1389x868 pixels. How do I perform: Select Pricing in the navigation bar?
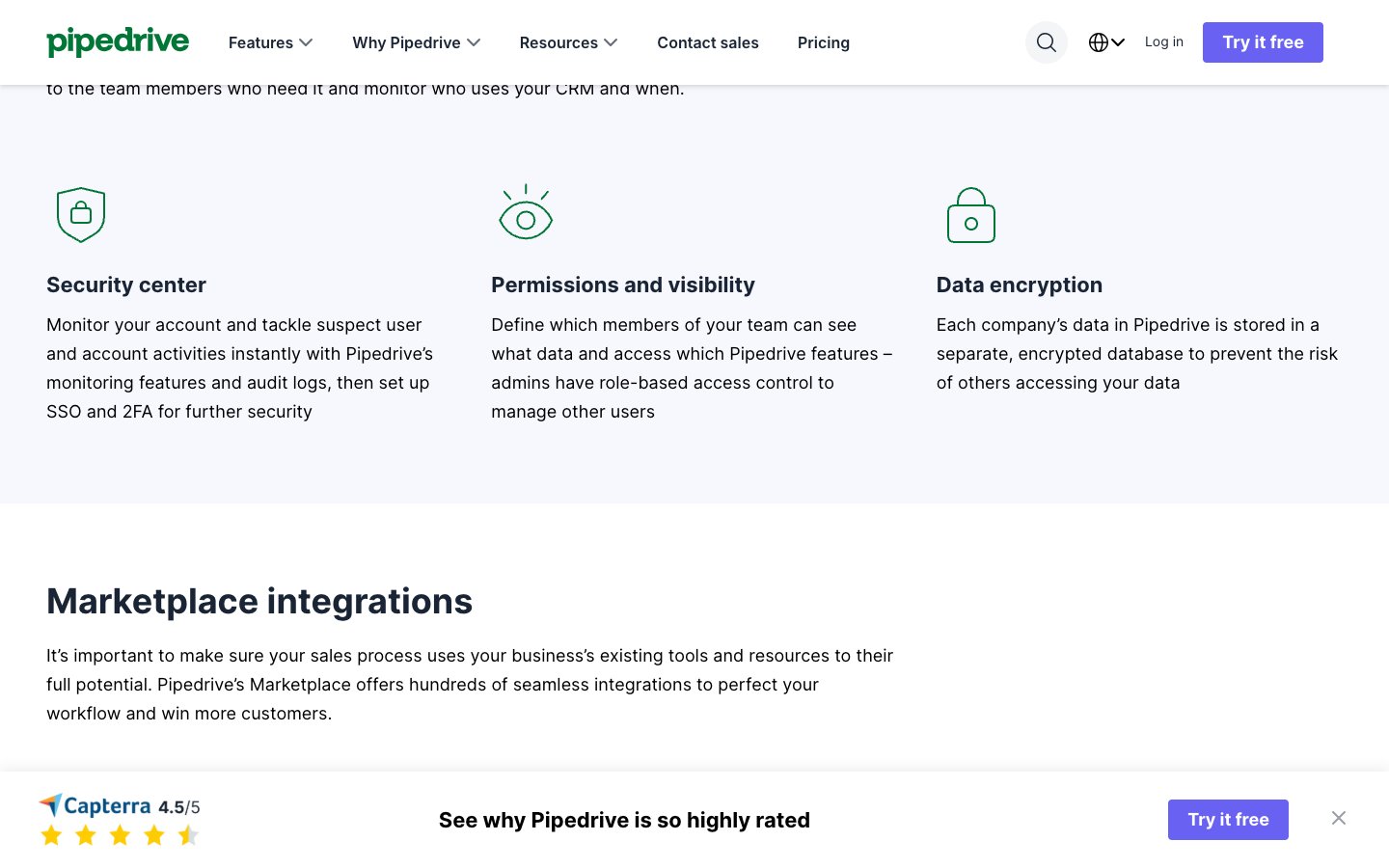coord(824,42)
